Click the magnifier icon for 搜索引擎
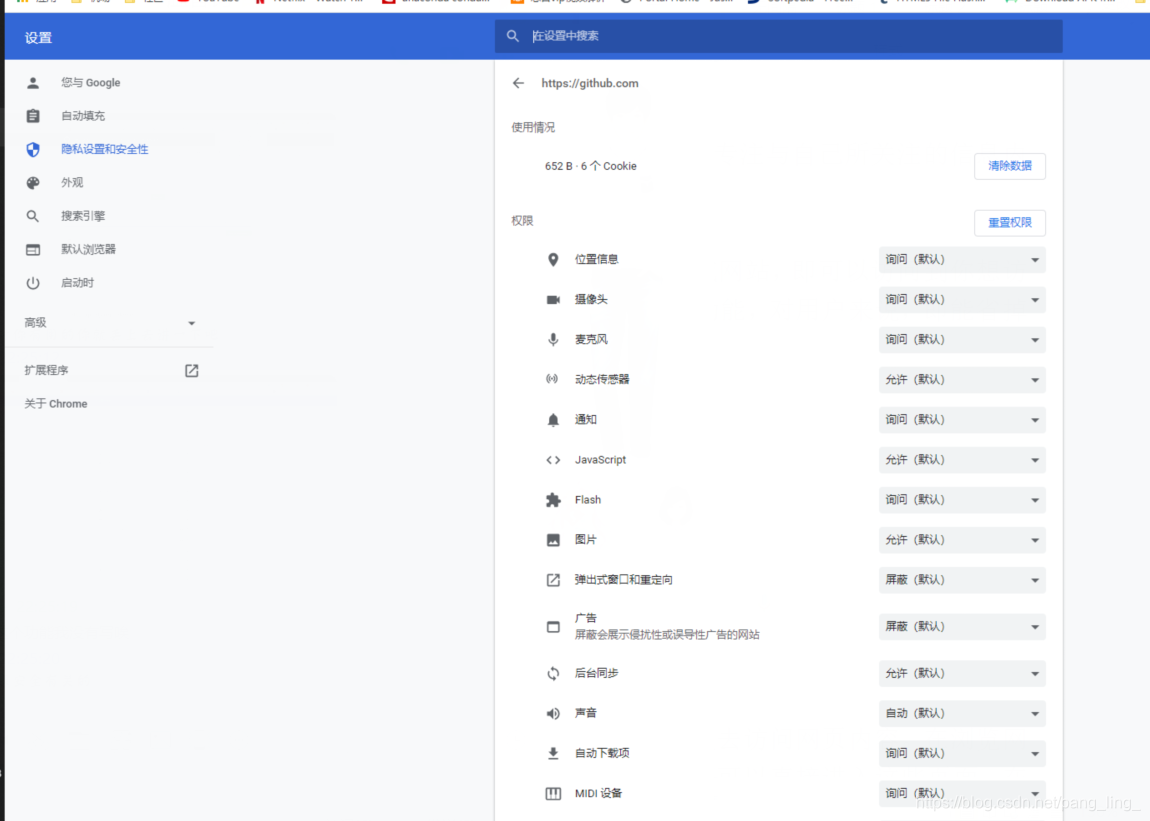The width and height of the screenshot is (1150, 821). (33, 216)
